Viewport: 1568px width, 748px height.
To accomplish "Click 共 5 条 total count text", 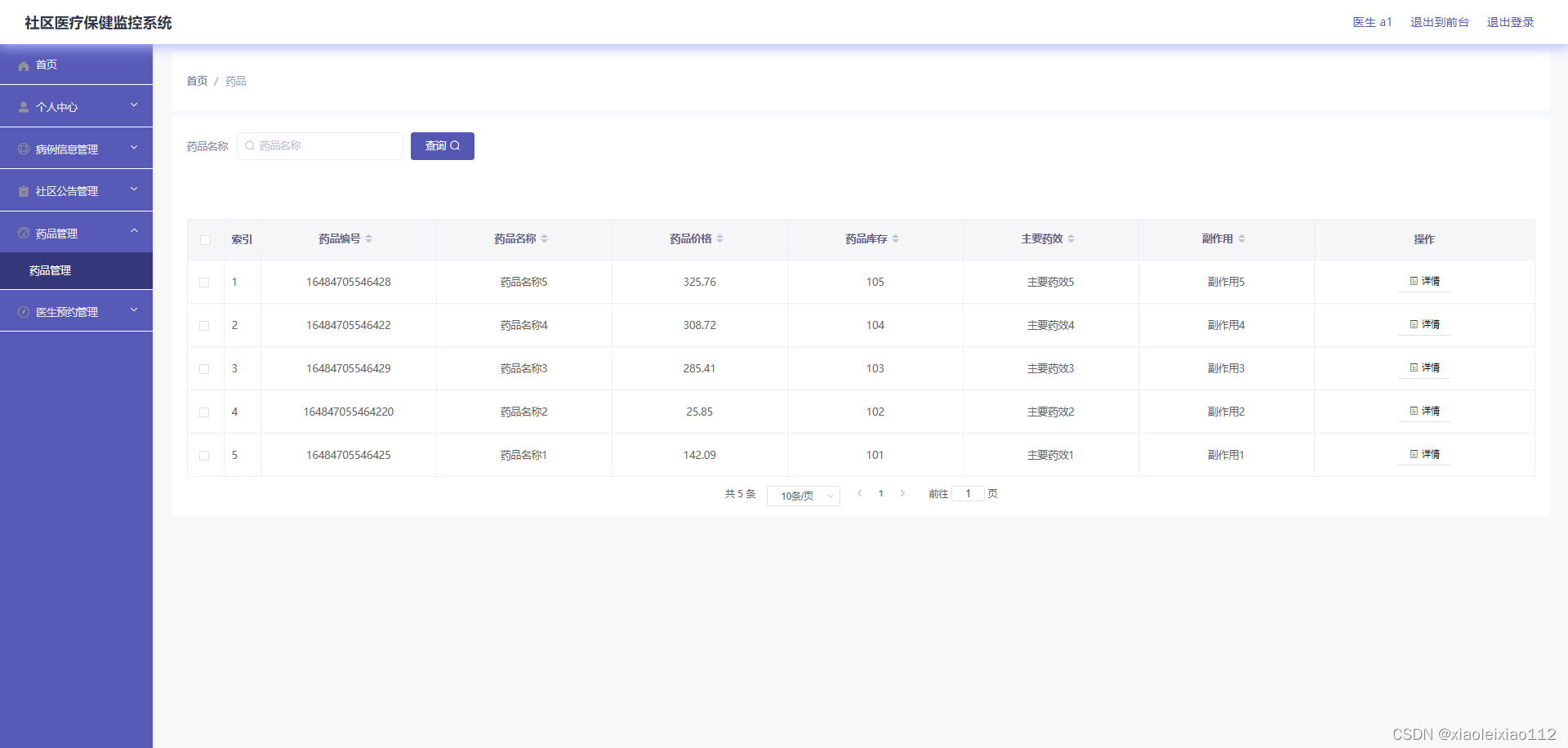I will [x=741, y=494].
